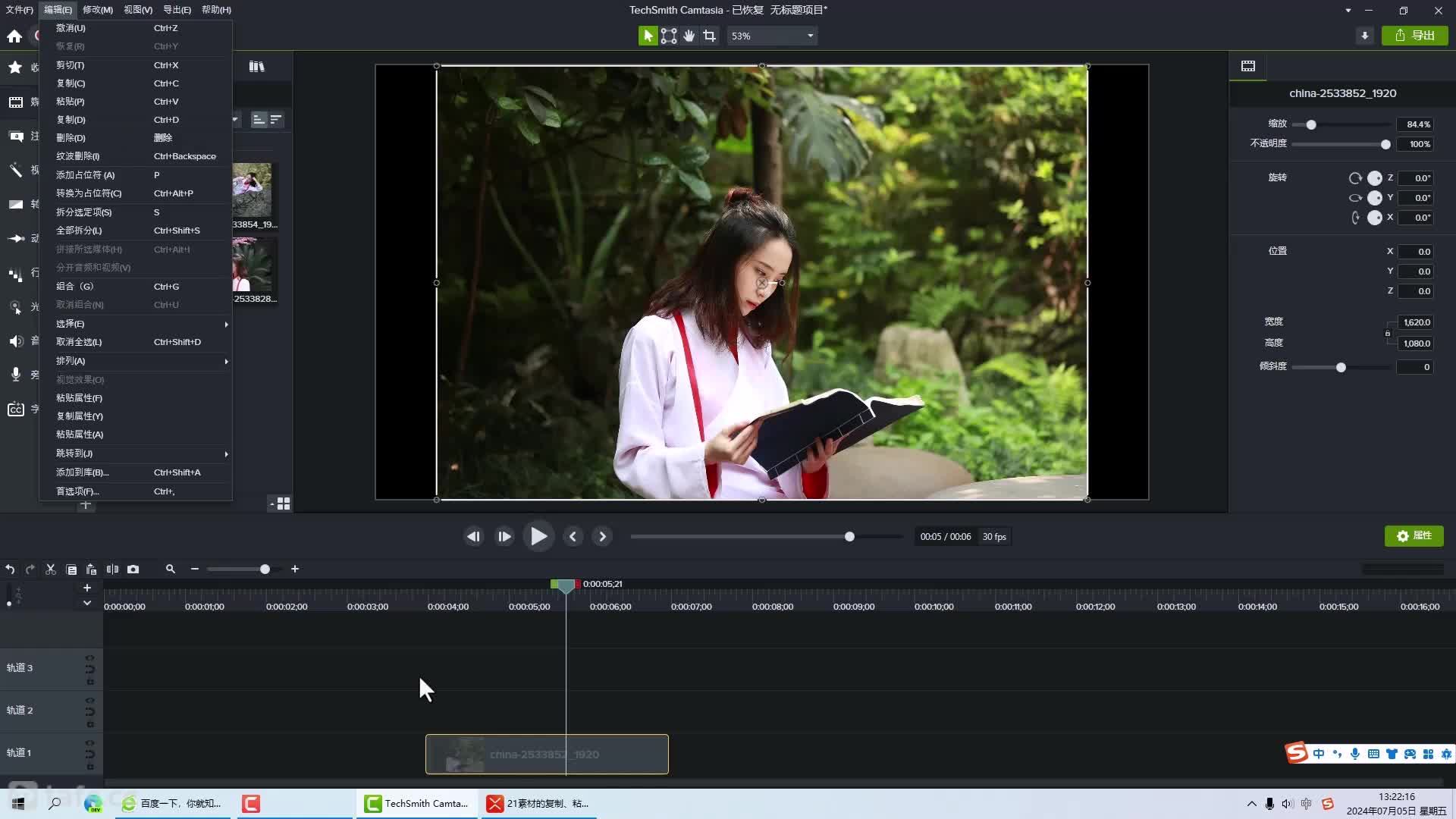The image size is (1456, 819).
Task: Expand the chevron below the add-track button
Action: coord(87,604)
